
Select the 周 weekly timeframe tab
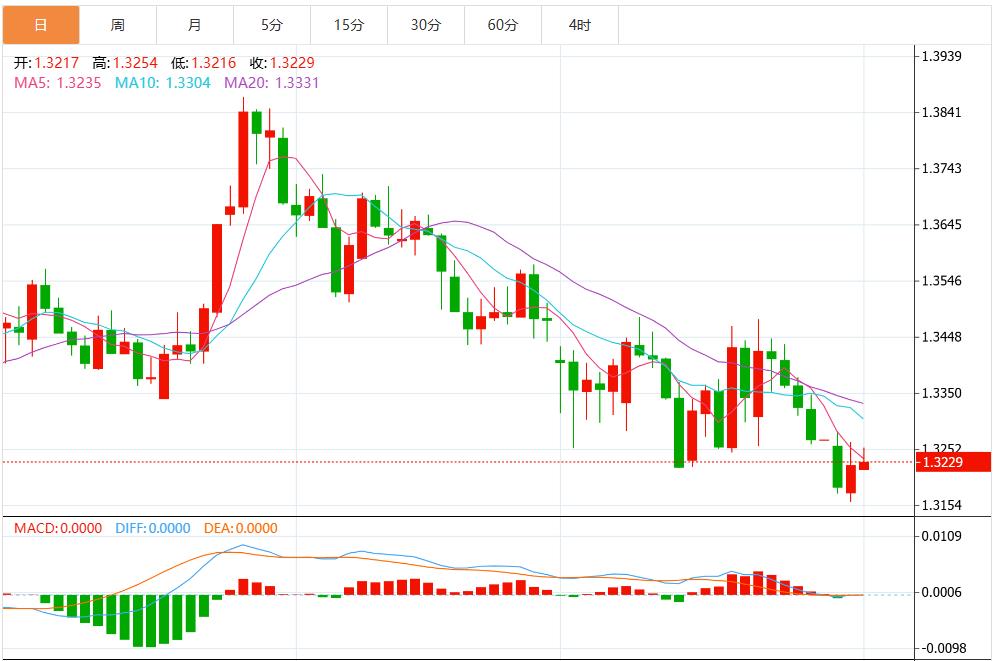(x=118, y=25)
